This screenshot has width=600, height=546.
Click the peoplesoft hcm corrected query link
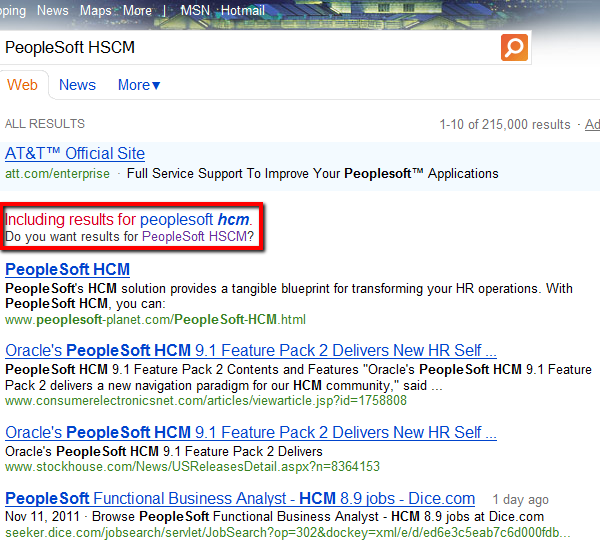(x=195, y=220)
